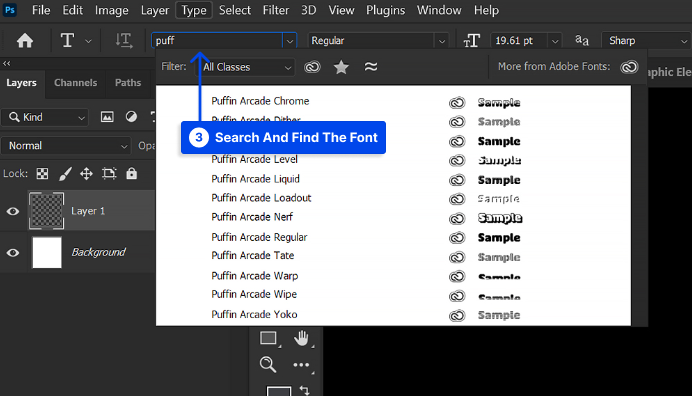Click lock transparent pixels icon
The height and width of the screenshot is (396, 692).
[x=42, y=173]
